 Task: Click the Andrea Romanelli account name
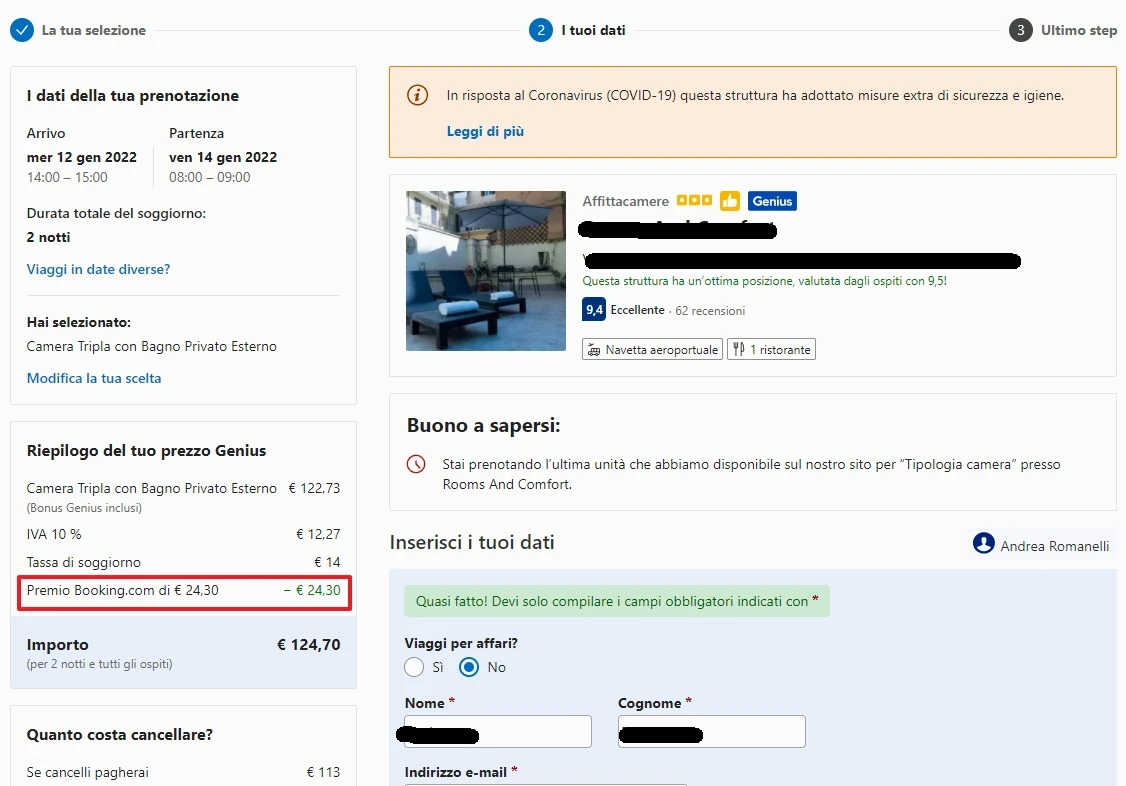pos(1055,546)
